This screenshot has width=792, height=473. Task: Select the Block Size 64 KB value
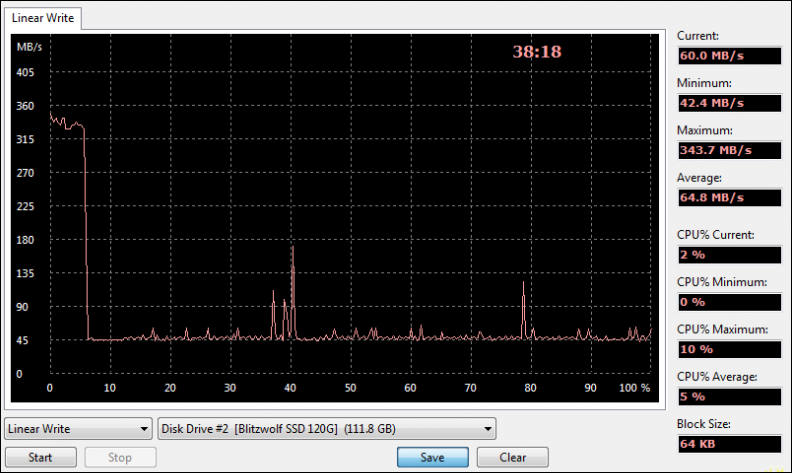[x=729, y=444]
